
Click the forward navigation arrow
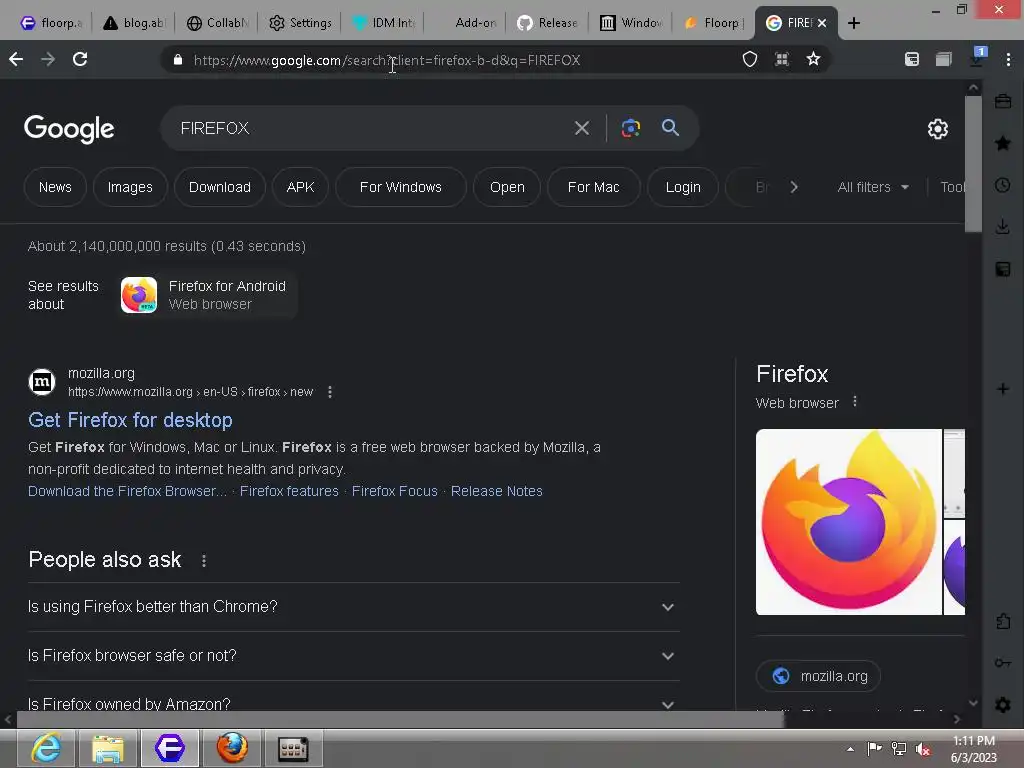pyautogui.click(x=48, y=59)
